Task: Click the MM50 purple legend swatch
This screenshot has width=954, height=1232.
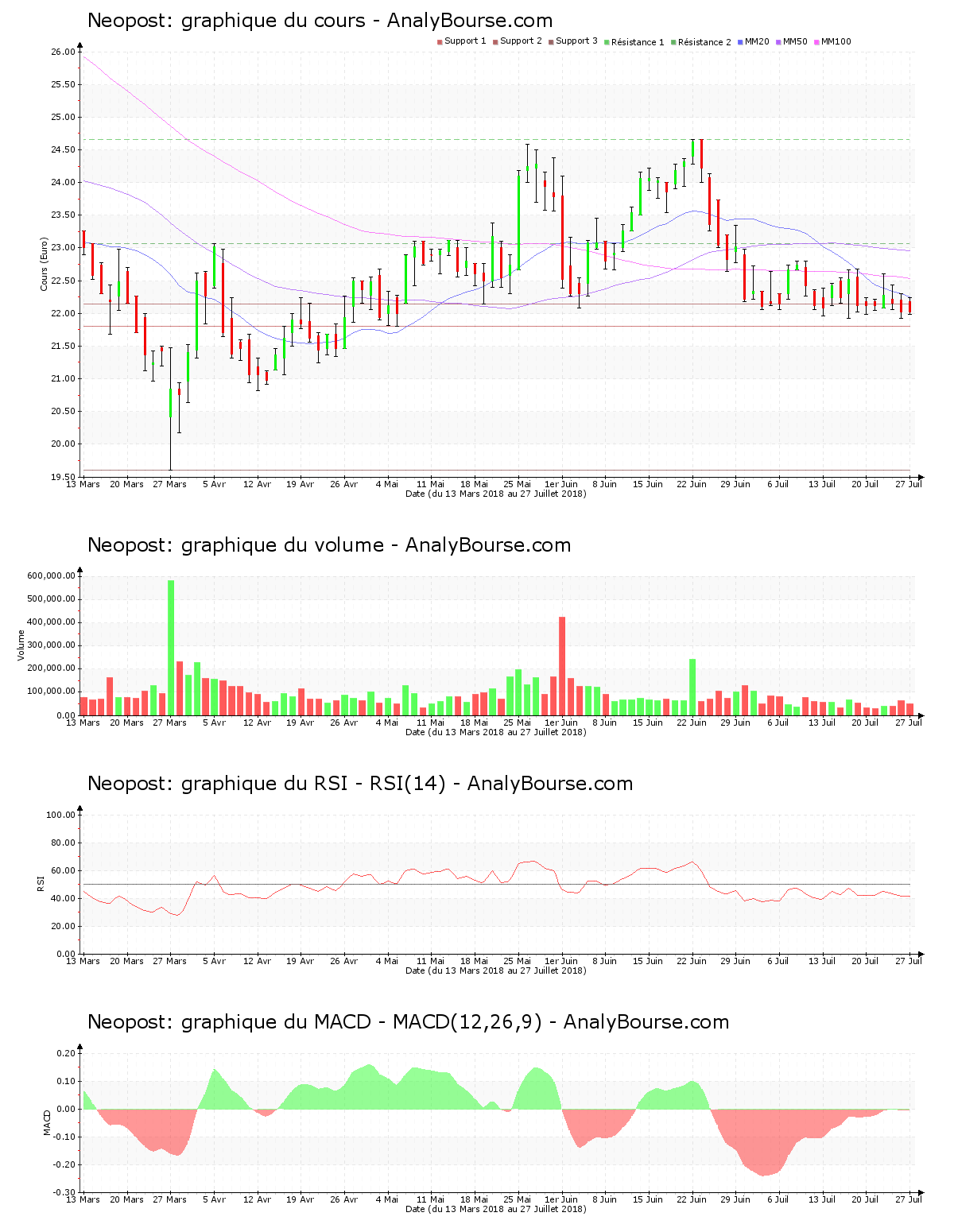Action: (780, 42)
